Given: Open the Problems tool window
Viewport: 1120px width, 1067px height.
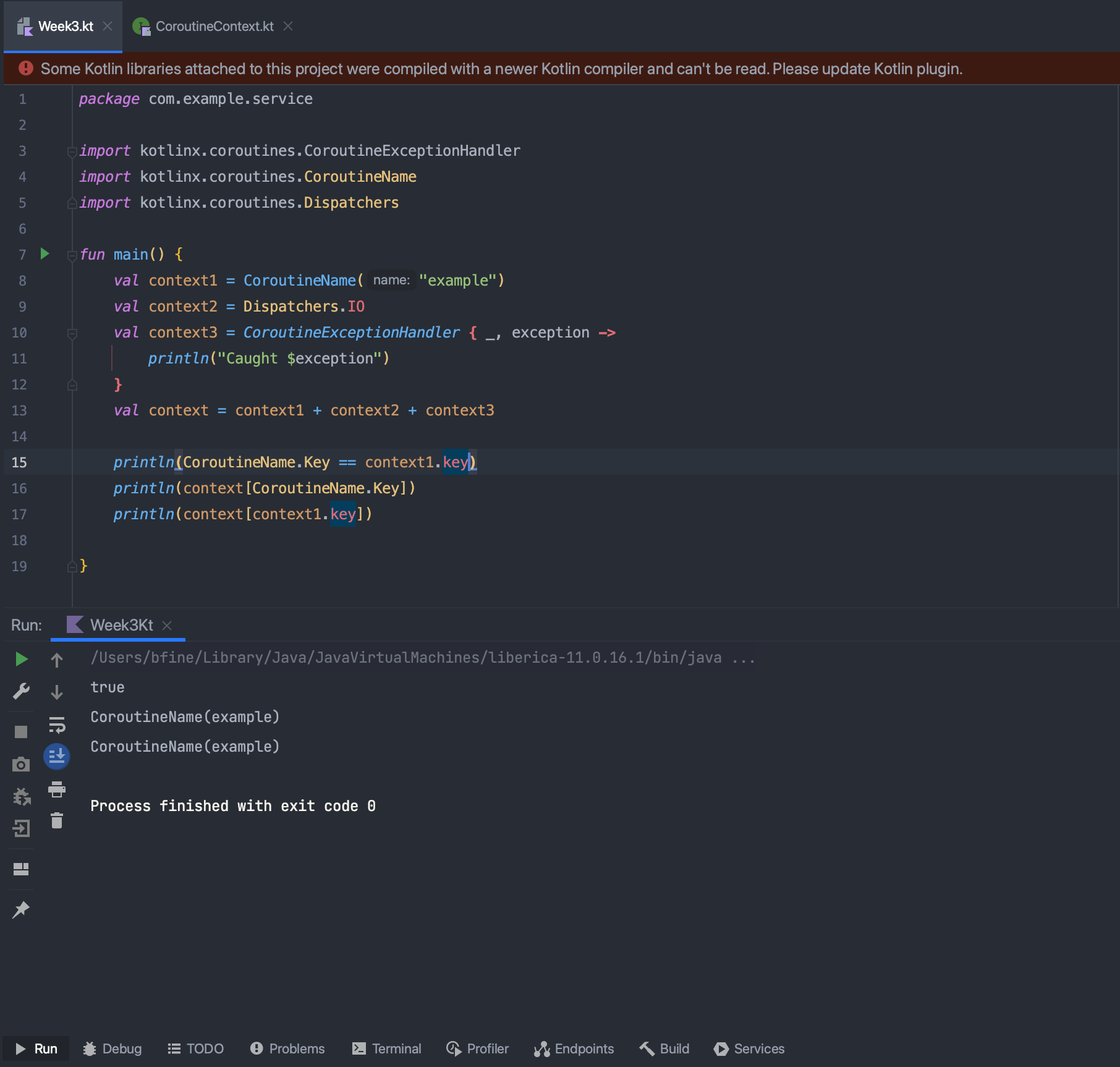Looking at the screenshot, I should (287, 1048).
